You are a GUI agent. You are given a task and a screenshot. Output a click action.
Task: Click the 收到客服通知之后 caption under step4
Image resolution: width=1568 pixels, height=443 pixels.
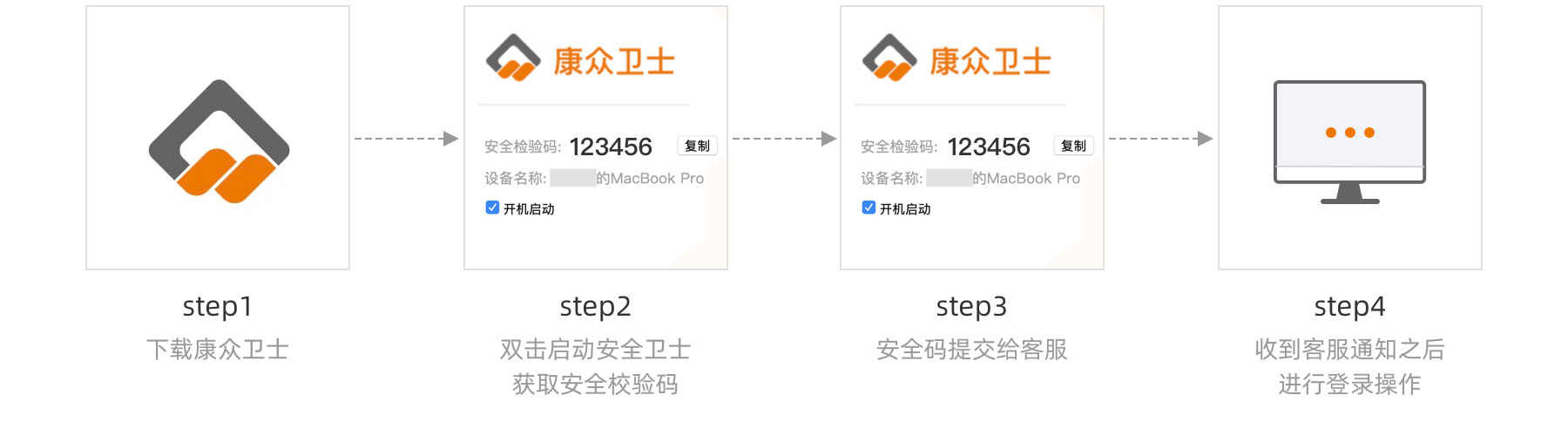coord(1349,350)
